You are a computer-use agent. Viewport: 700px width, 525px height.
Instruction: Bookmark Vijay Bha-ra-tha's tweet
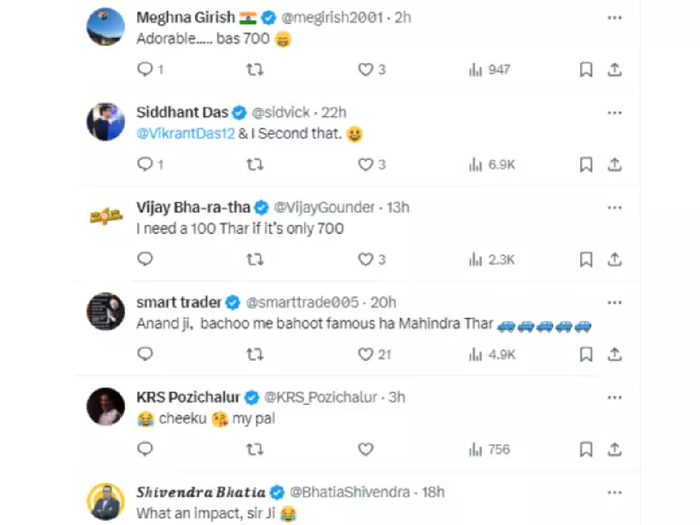[586, 260]
